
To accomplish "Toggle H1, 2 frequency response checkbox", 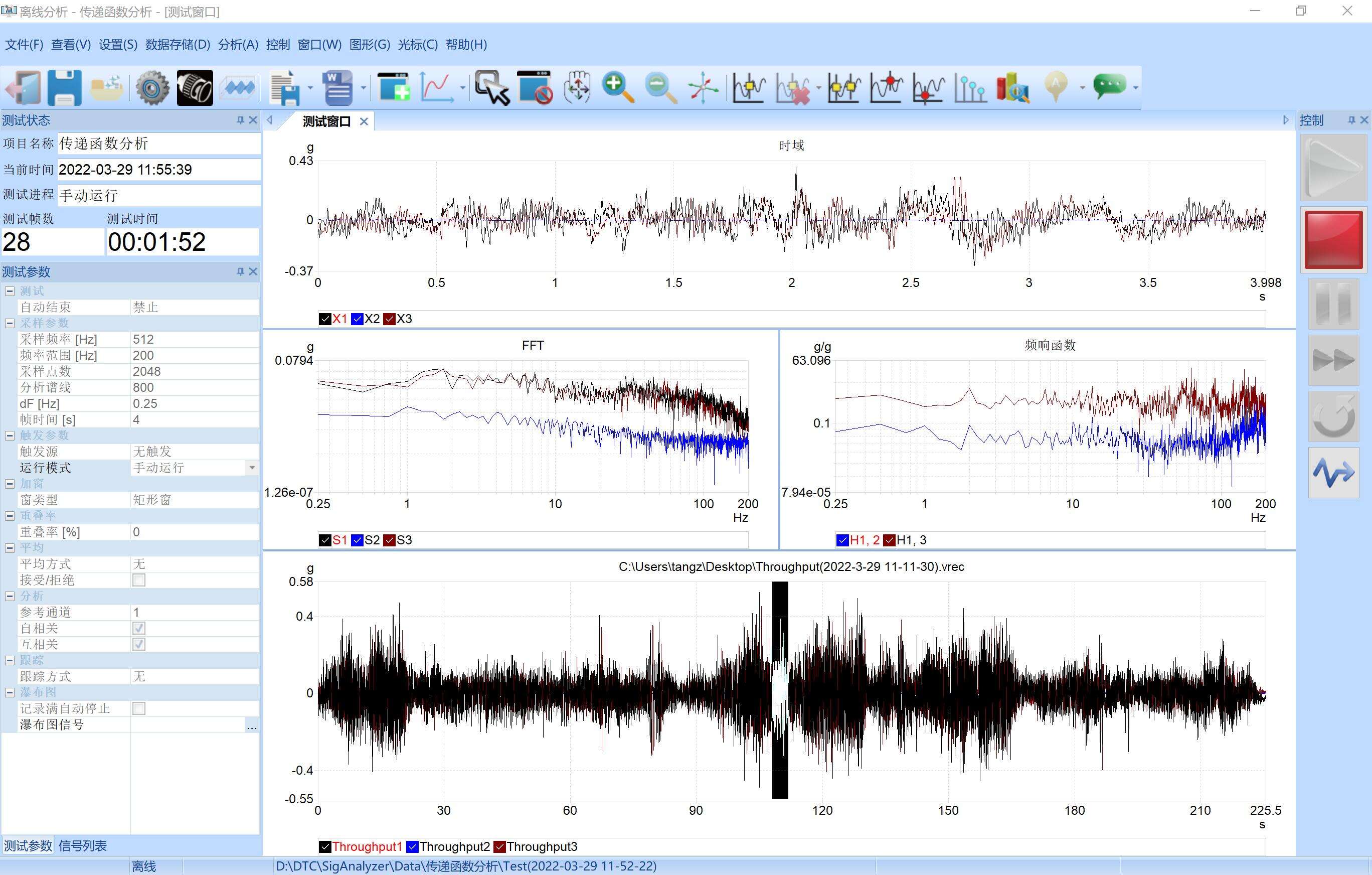I will 842,540.
